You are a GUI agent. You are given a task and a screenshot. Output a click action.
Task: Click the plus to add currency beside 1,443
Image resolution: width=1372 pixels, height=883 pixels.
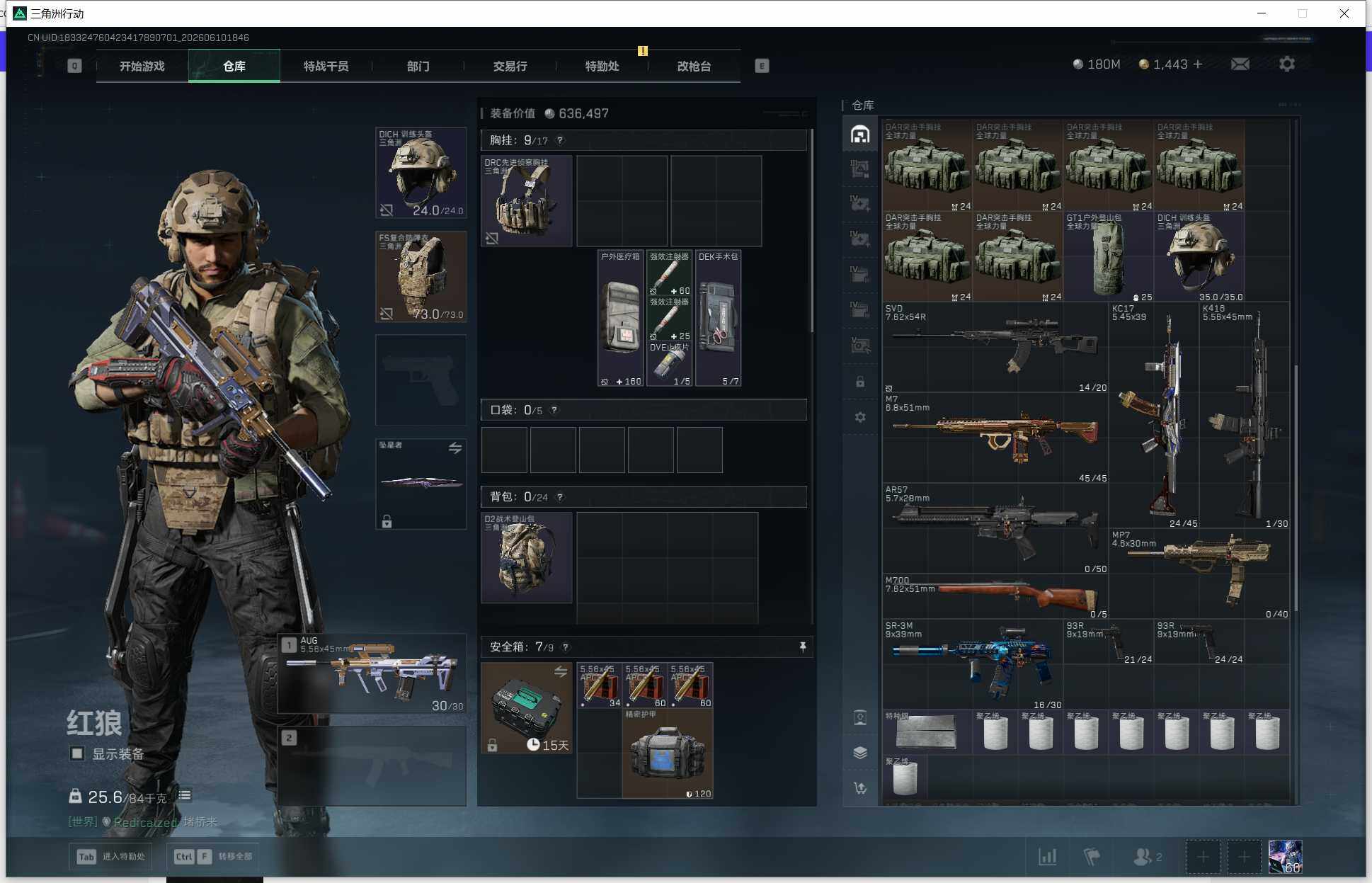[x=1198, y=64]
